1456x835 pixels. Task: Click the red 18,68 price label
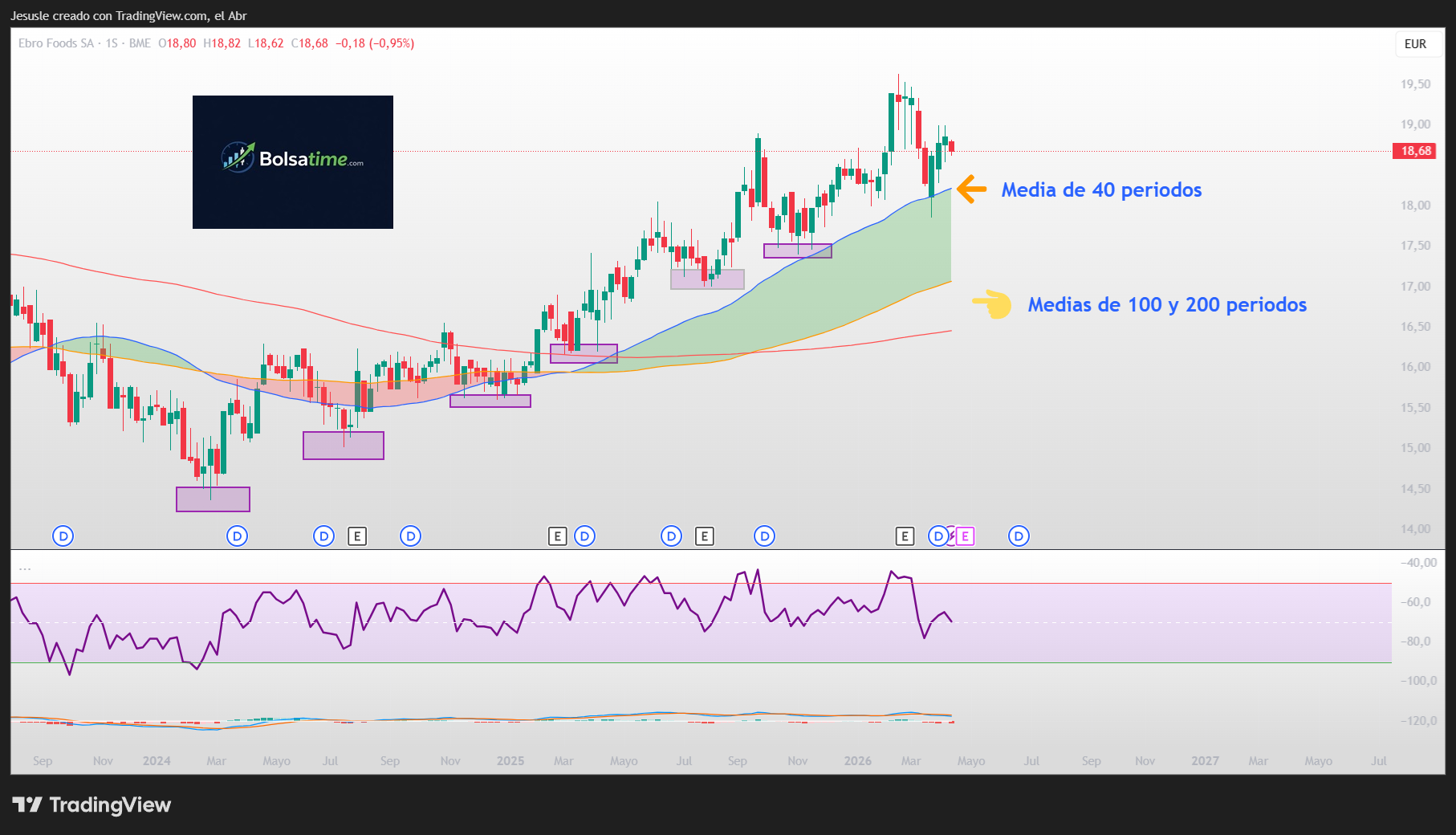pyautogui.click(x=1413, y=150)
